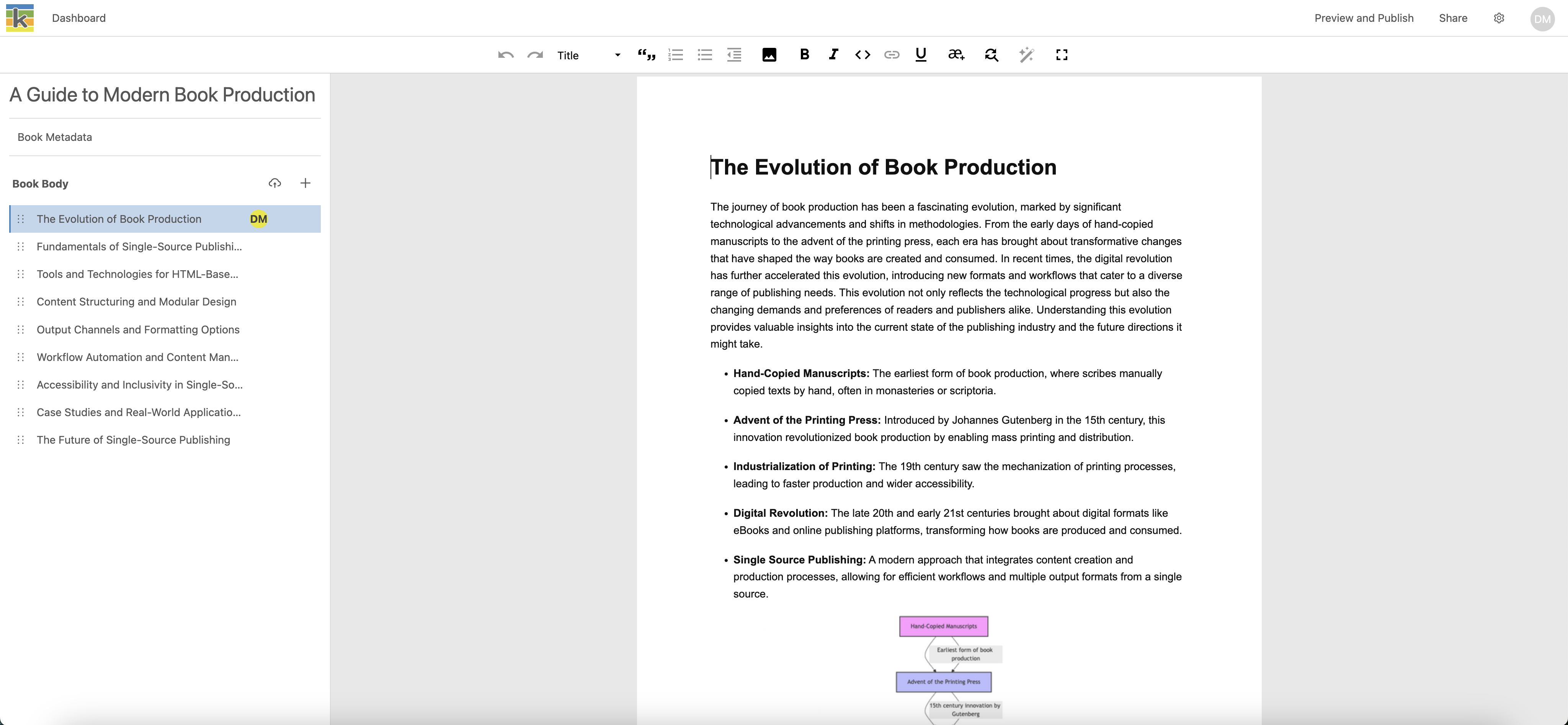The width and height of the screenshot is (1568, 725).
Task: Click the Share button
Action: click(1452, 18)
